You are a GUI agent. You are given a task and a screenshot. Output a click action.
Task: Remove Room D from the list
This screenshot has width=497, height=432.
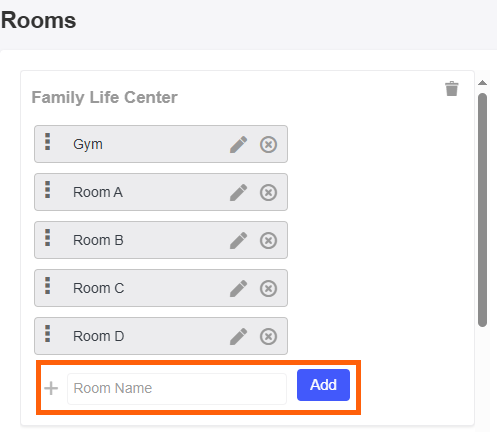268,336
